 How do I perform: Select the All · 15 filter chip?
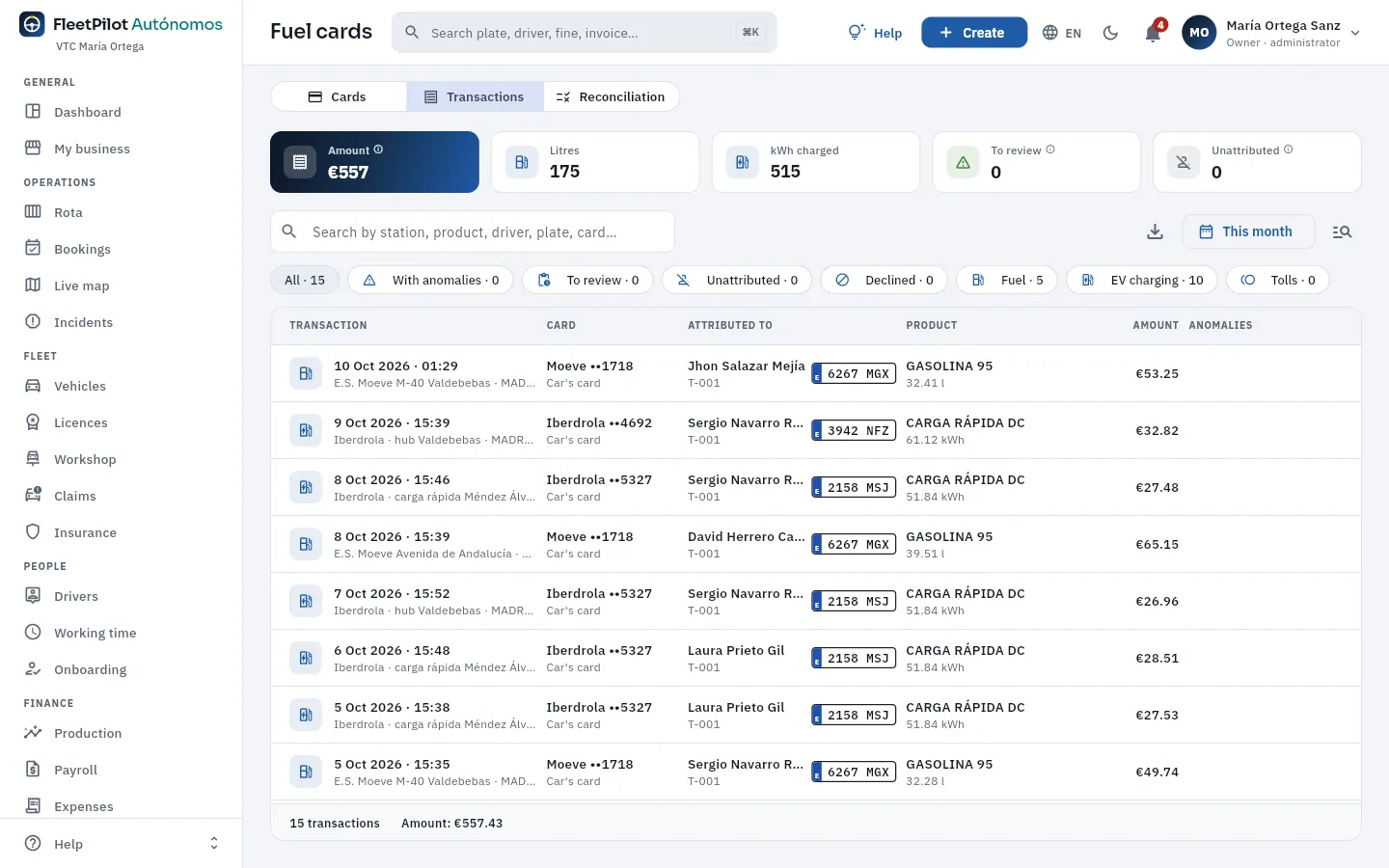click(x=305, y=280)
